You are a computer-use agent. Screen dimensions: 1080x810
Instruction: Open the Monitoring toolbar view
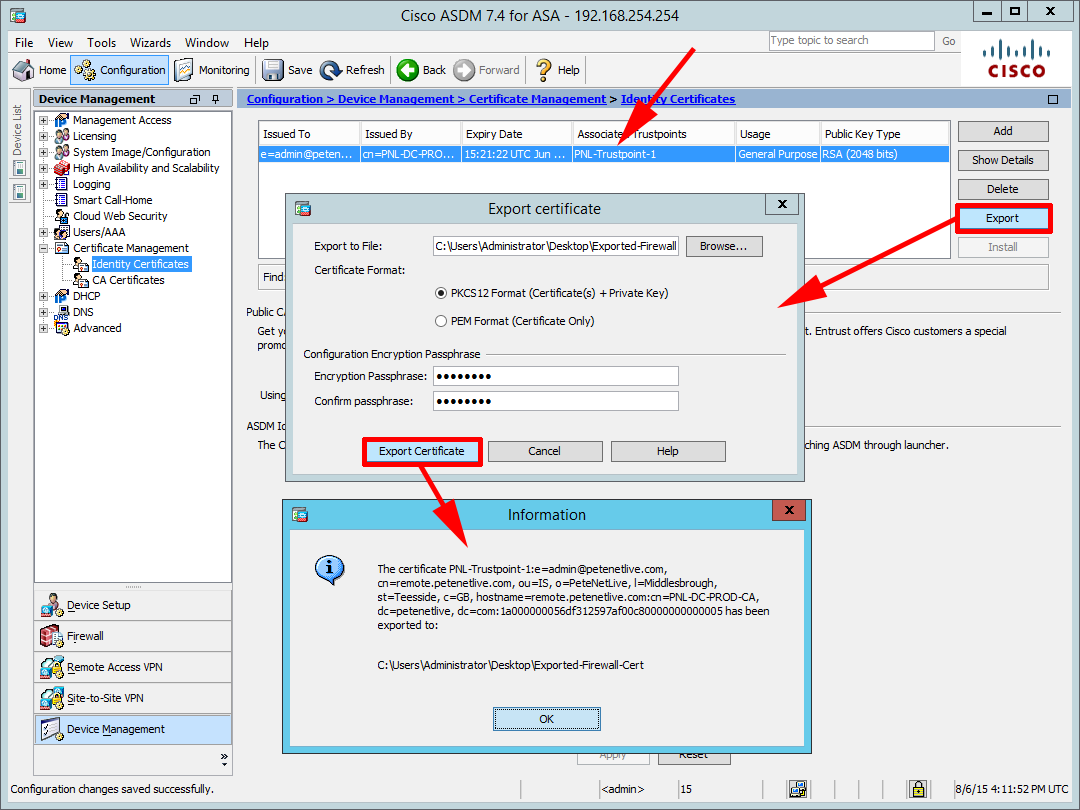[x=211, y=70]
